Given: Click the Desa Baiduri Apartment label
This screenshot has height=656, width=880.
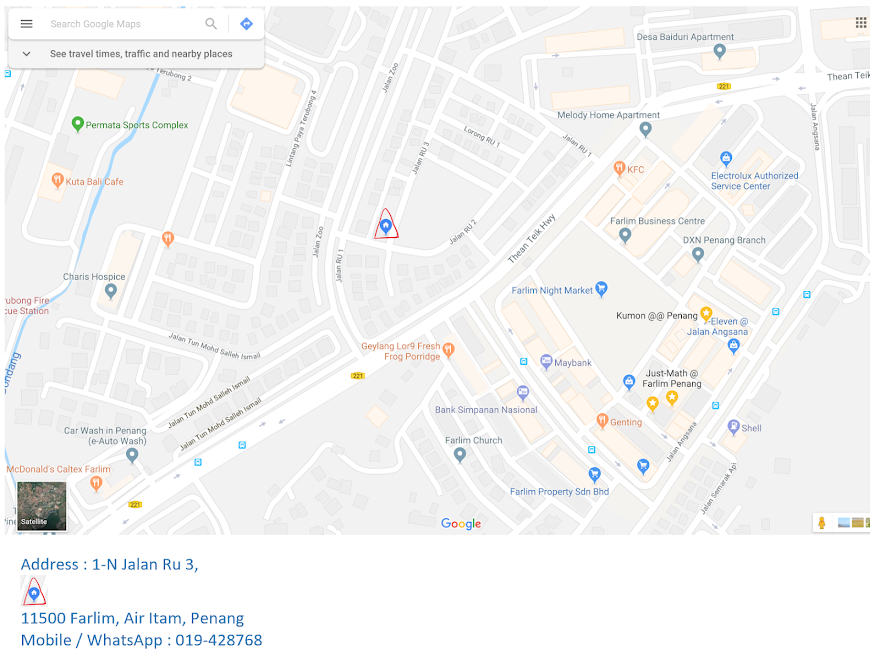Looking at the screenshot, I should [x=685, y=37].
